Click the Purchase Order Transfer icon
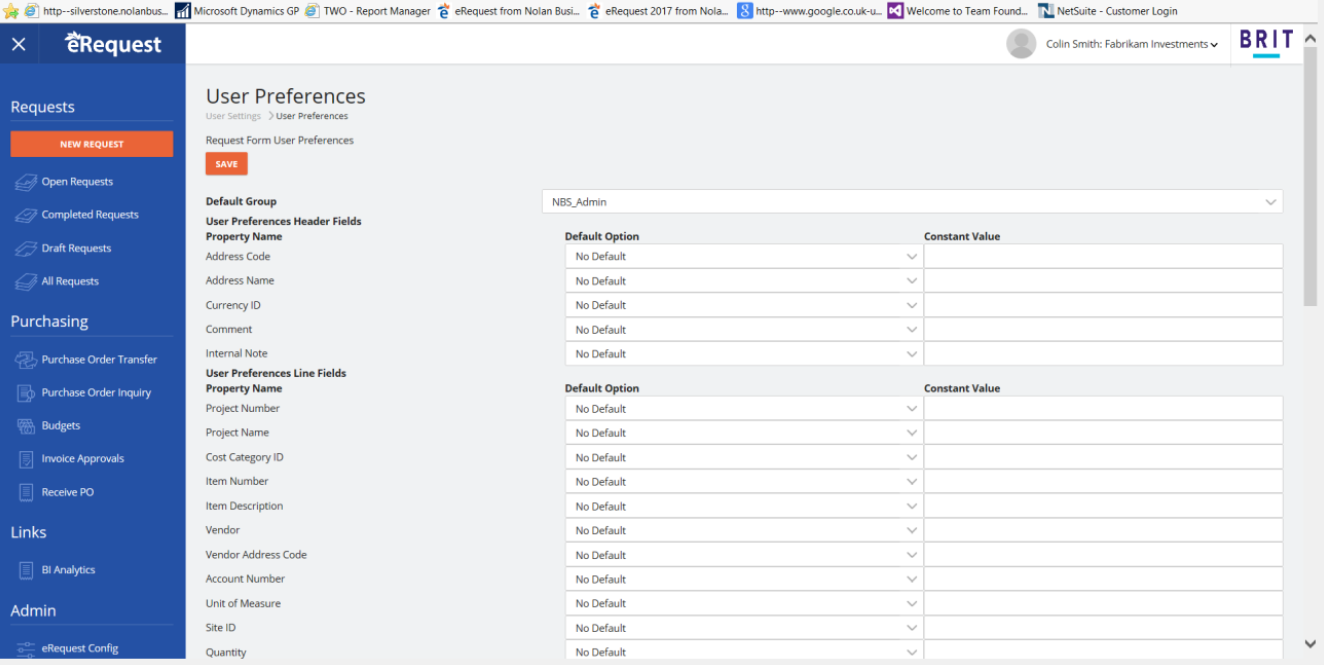This screenshot has width=1325, height=667. tap(26, 360)
